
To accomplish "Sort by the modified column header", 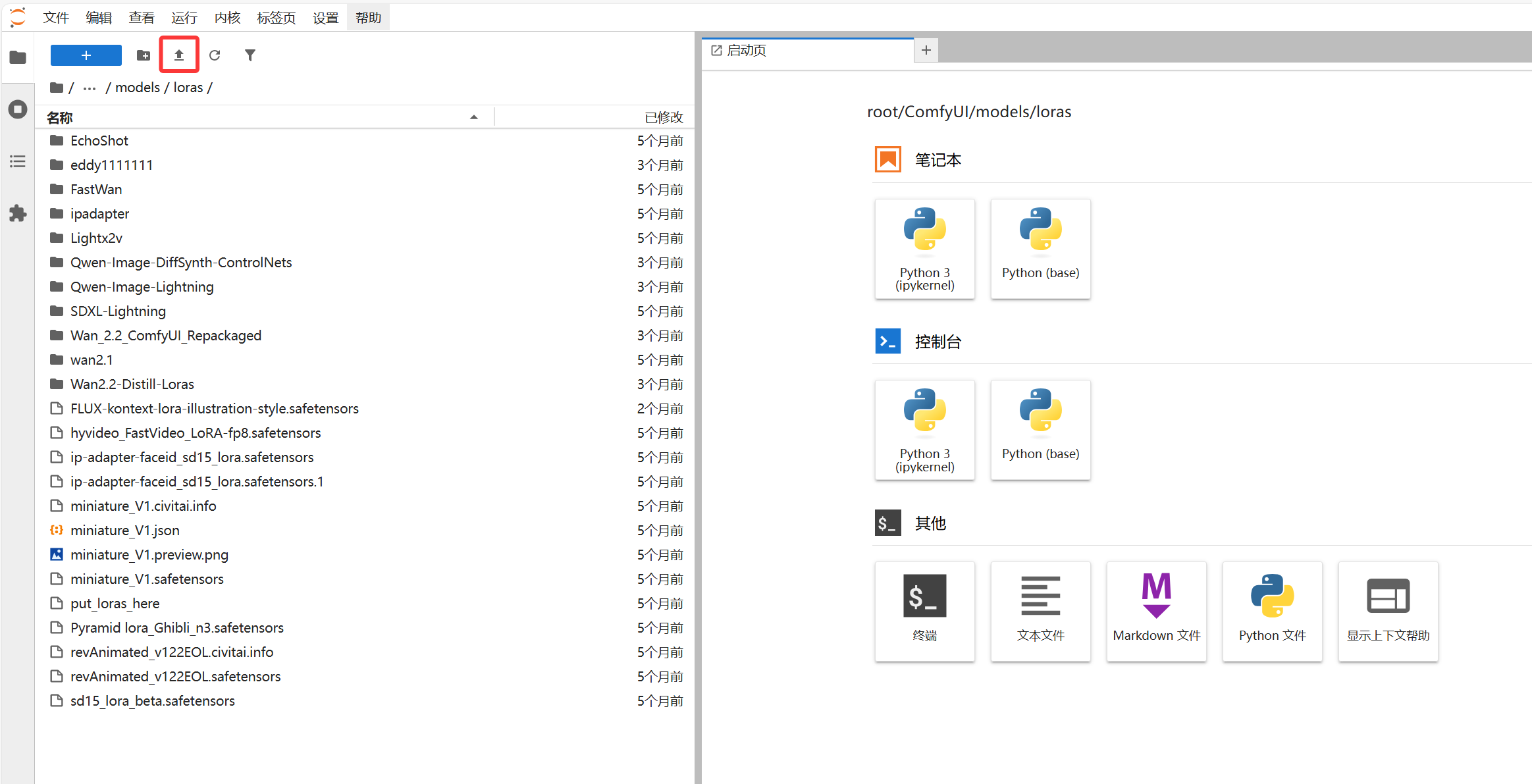I will [x=663, y=118].
